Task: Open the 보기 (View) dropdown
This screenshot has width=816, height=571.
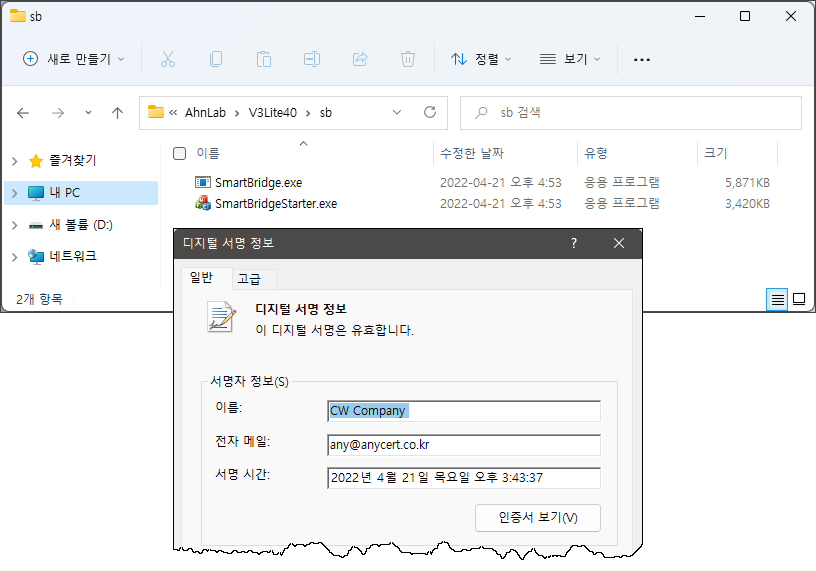Action: pos(570,59)
